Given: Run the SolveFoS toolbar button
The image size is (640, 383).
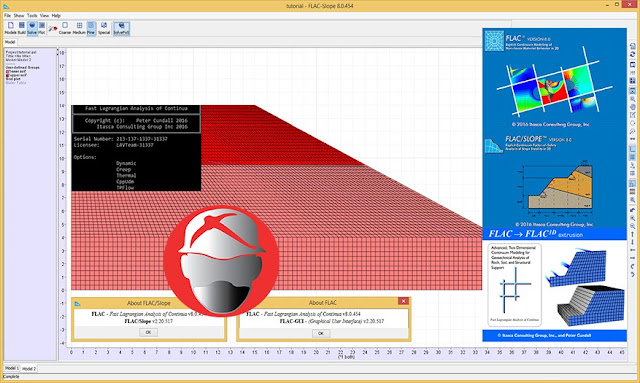Looking at the screenshot, I should tap(121, 28).
